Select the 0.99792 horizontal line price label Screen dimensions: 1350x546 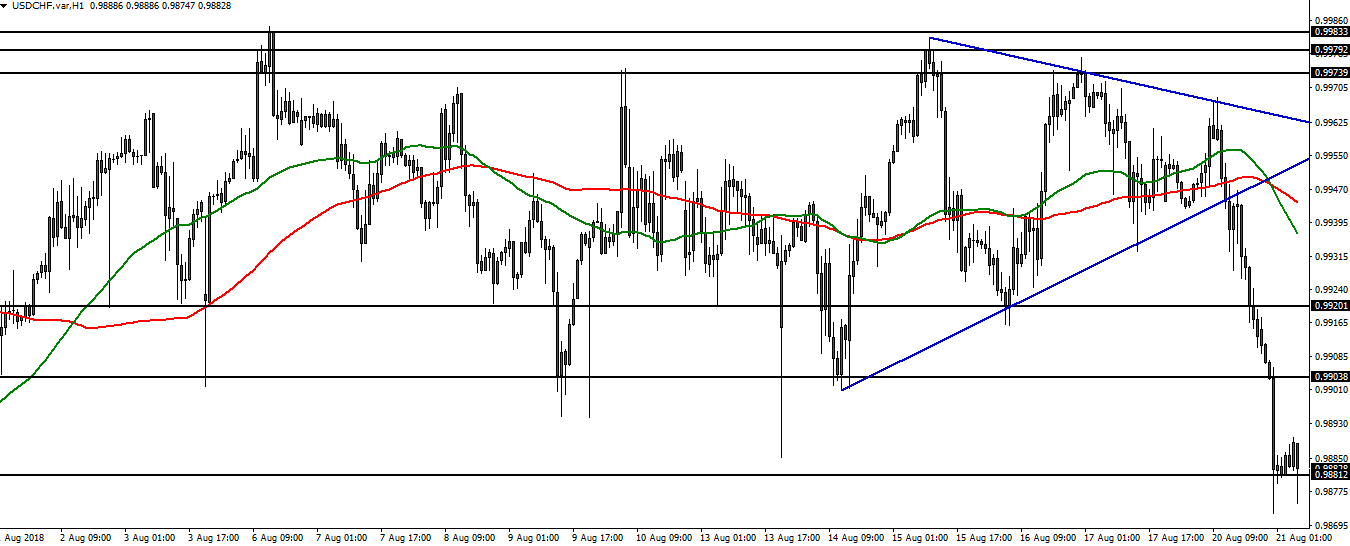click(1330, 50)
